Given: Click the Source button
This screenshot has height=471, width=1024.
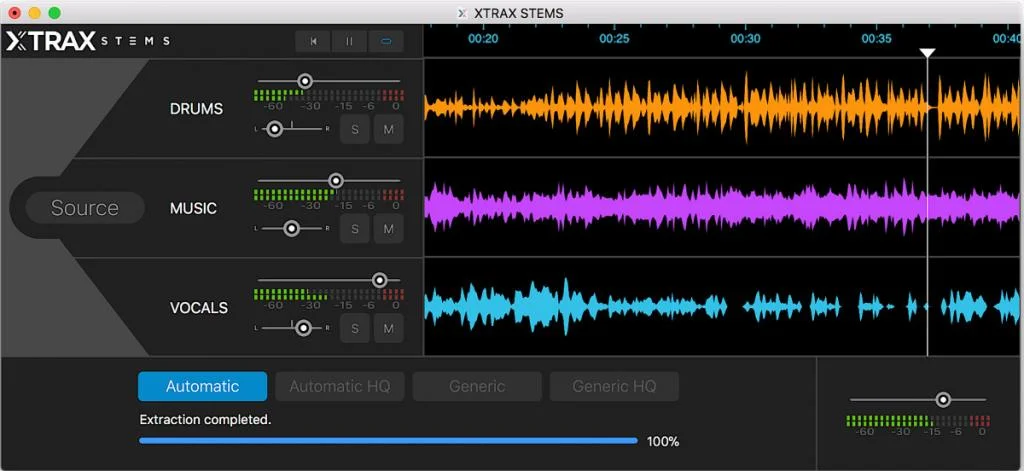Looking at the screenshot, I should 85,208.
